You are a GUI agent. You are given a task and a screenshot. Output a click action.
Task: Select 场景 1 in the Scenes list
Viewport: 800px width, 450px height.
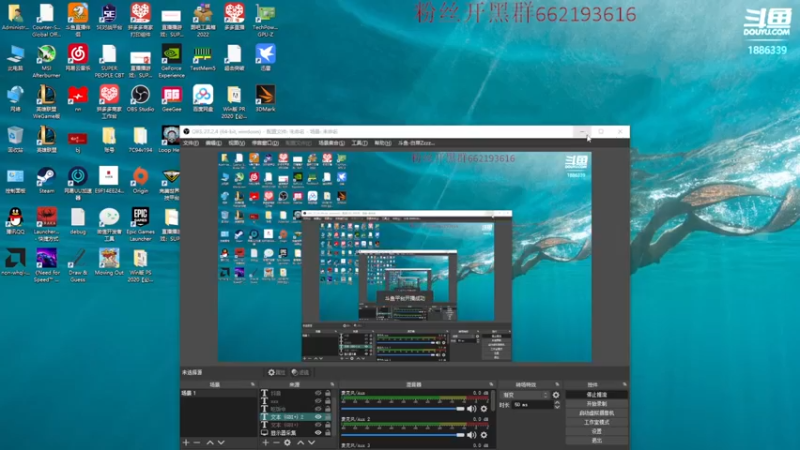(x=219, y=393)
